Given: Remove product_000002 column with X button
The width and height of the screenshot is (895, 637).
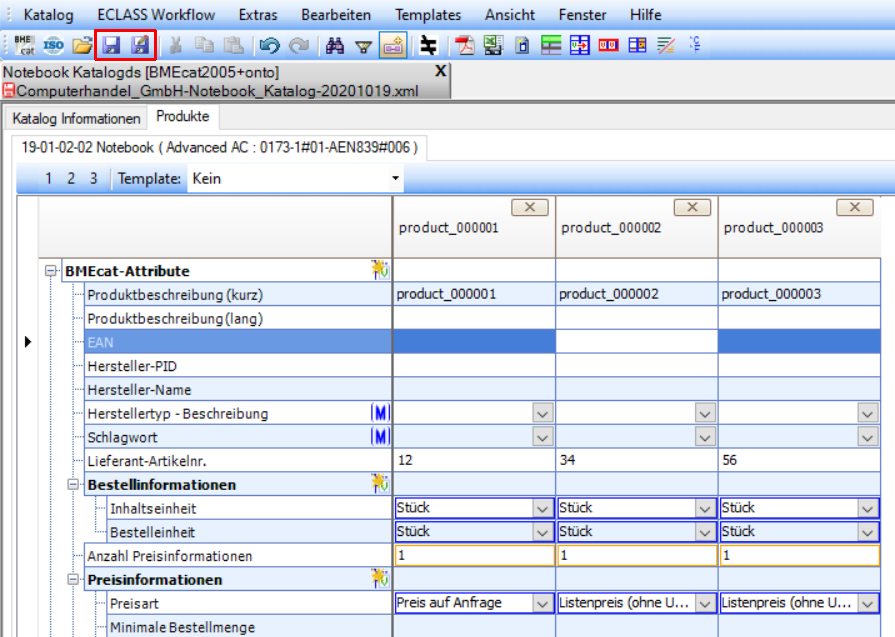Looking at the screenshot, I should point(692,207).
